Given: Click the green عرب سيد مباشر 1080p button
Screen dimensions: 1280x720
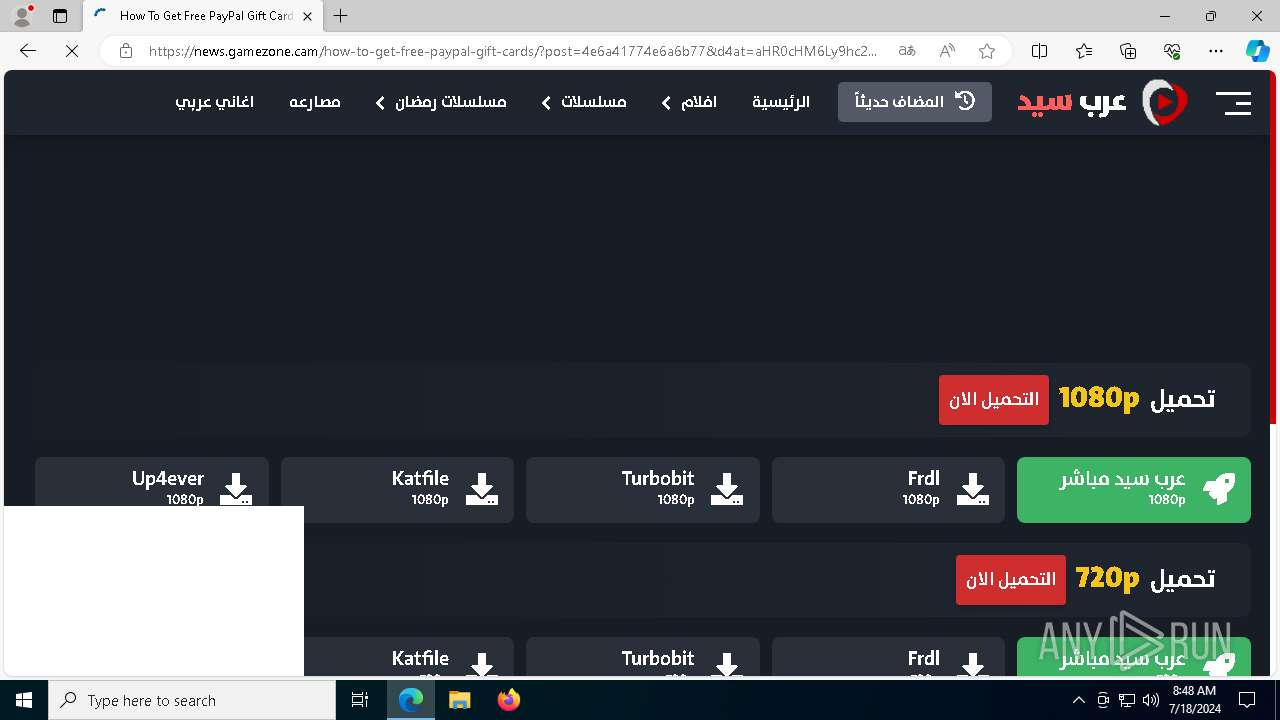Looking at the screenshot, I should click(1134, 490).
